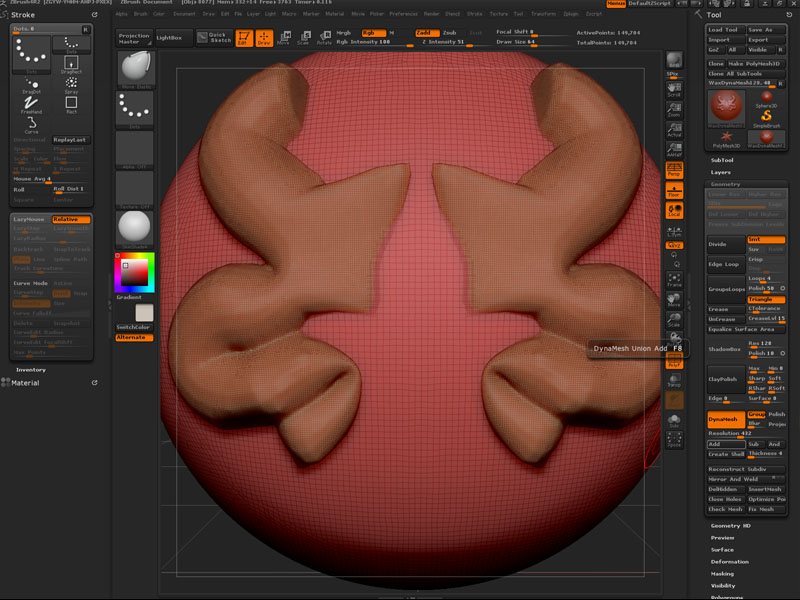This screenshot has height=600, width=800.
Task: Toggle the Rgb paint mode
Action: 373,33
